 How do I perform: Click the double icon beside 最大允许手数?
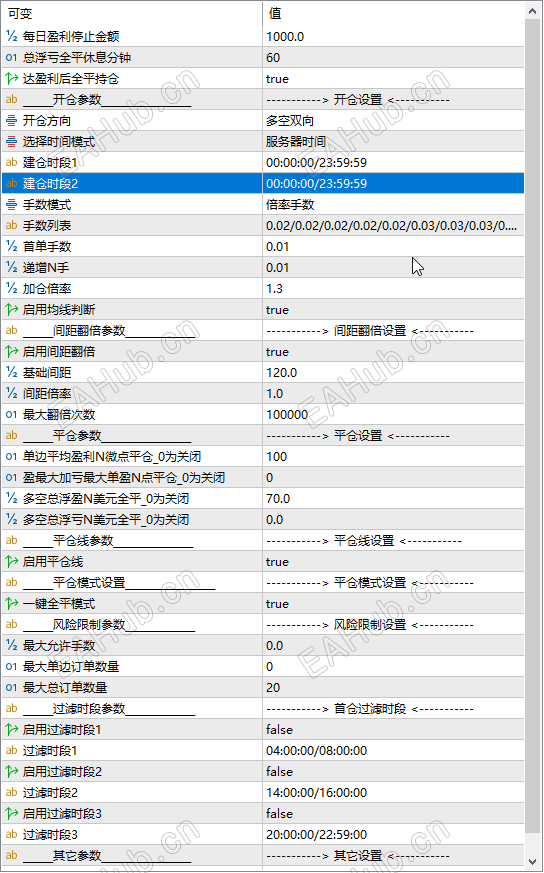pyautogui.click(x=11, y=645)
